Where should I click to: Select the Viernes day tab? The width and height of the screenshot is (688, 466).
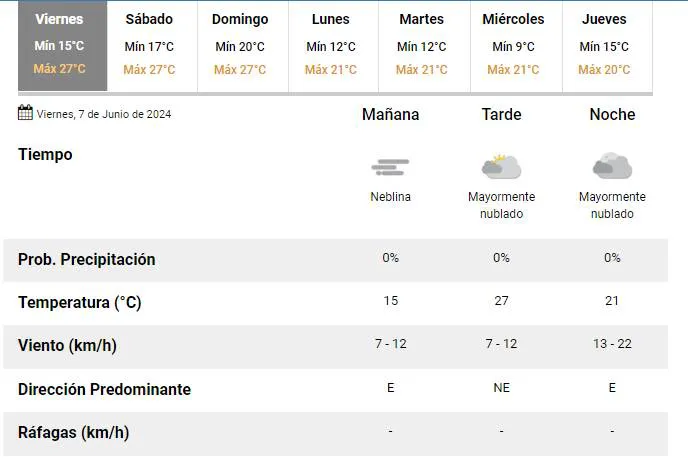tap(60, 45)
